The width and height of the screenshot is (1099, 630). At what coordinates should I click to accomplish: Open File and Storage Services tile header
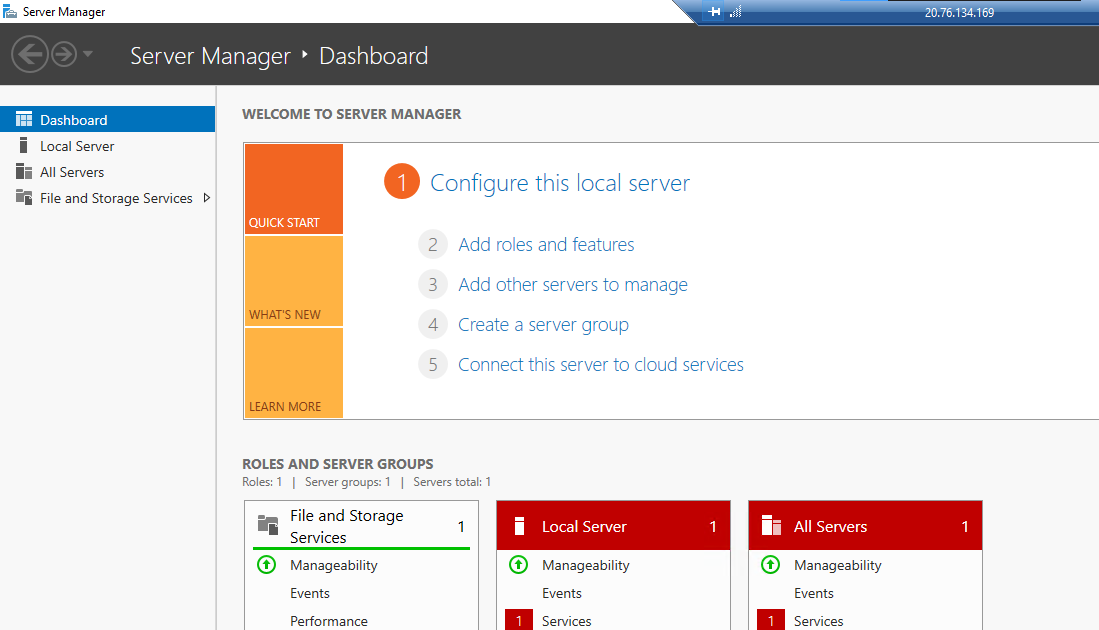point(361,526)
